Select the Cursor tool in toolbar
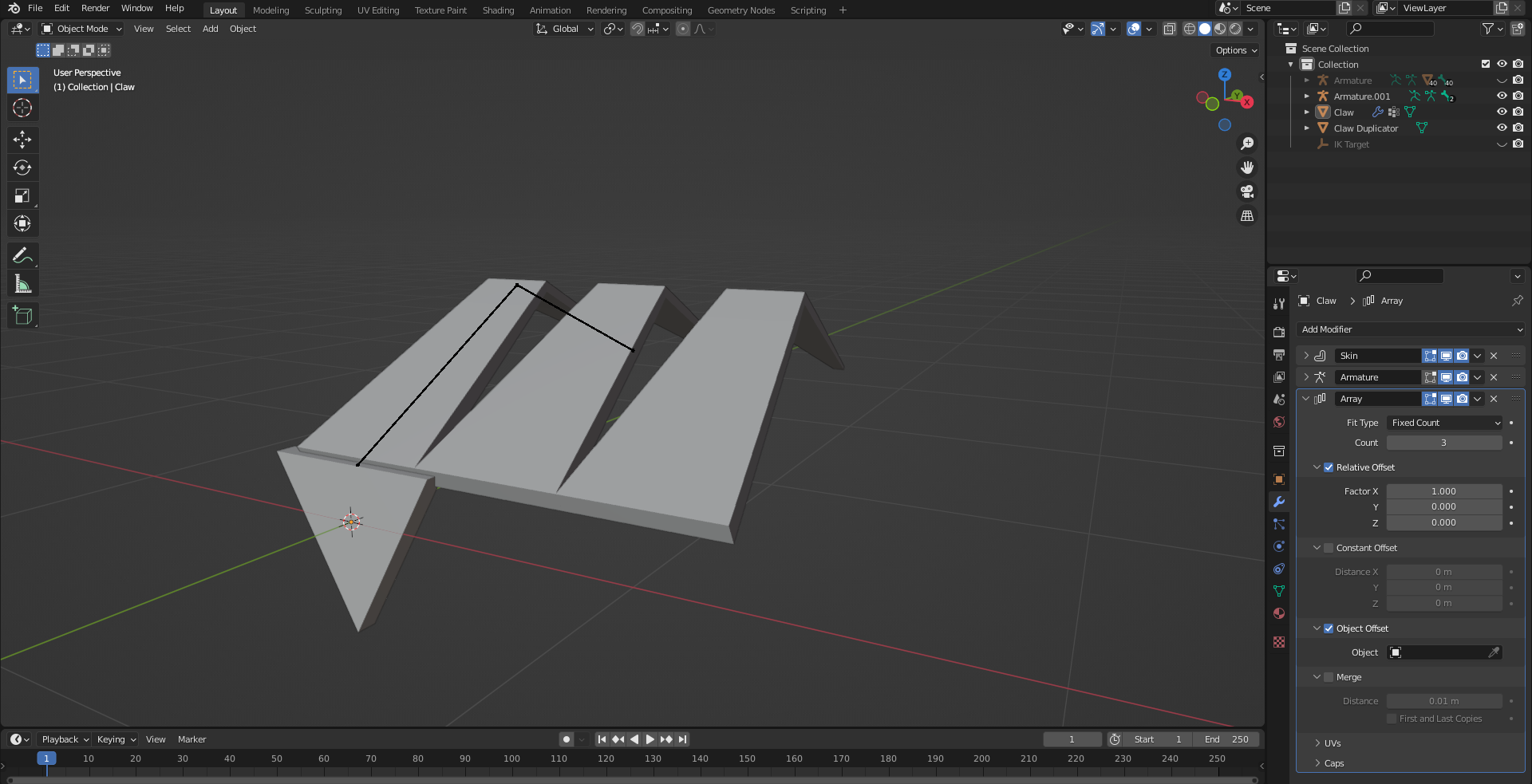This screenshot has width=1532, height=784. pyautogui.click(x=22, y=108)
